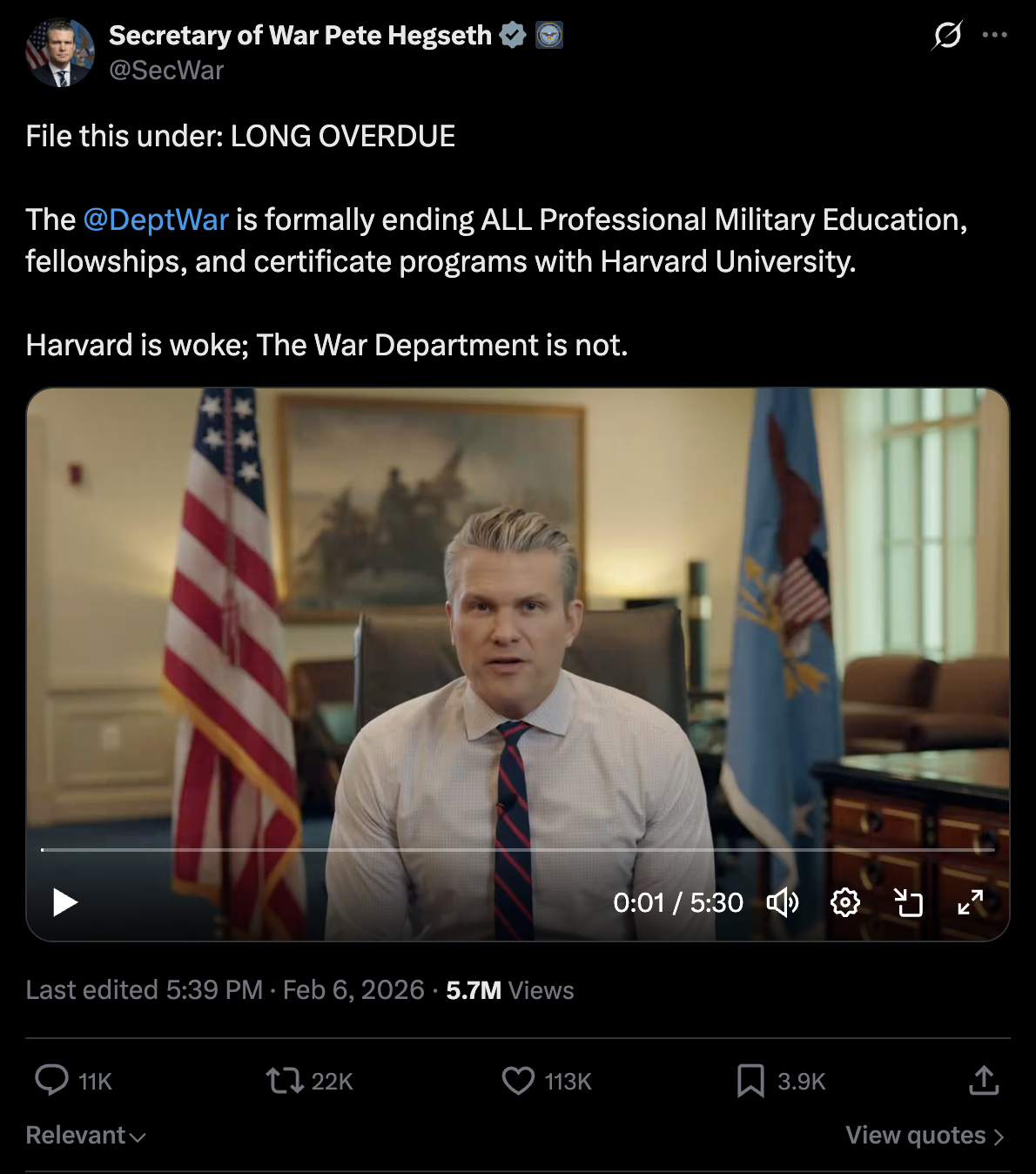Bookmark this post
This screenshot has width=1036, height=1174.
750,1081
